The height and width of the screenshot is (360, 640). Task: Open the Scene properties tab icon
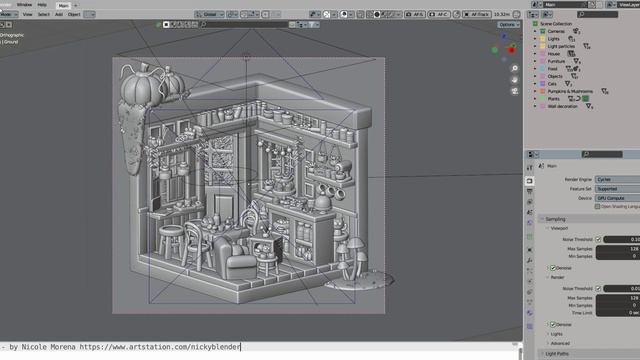click(529, 212)
